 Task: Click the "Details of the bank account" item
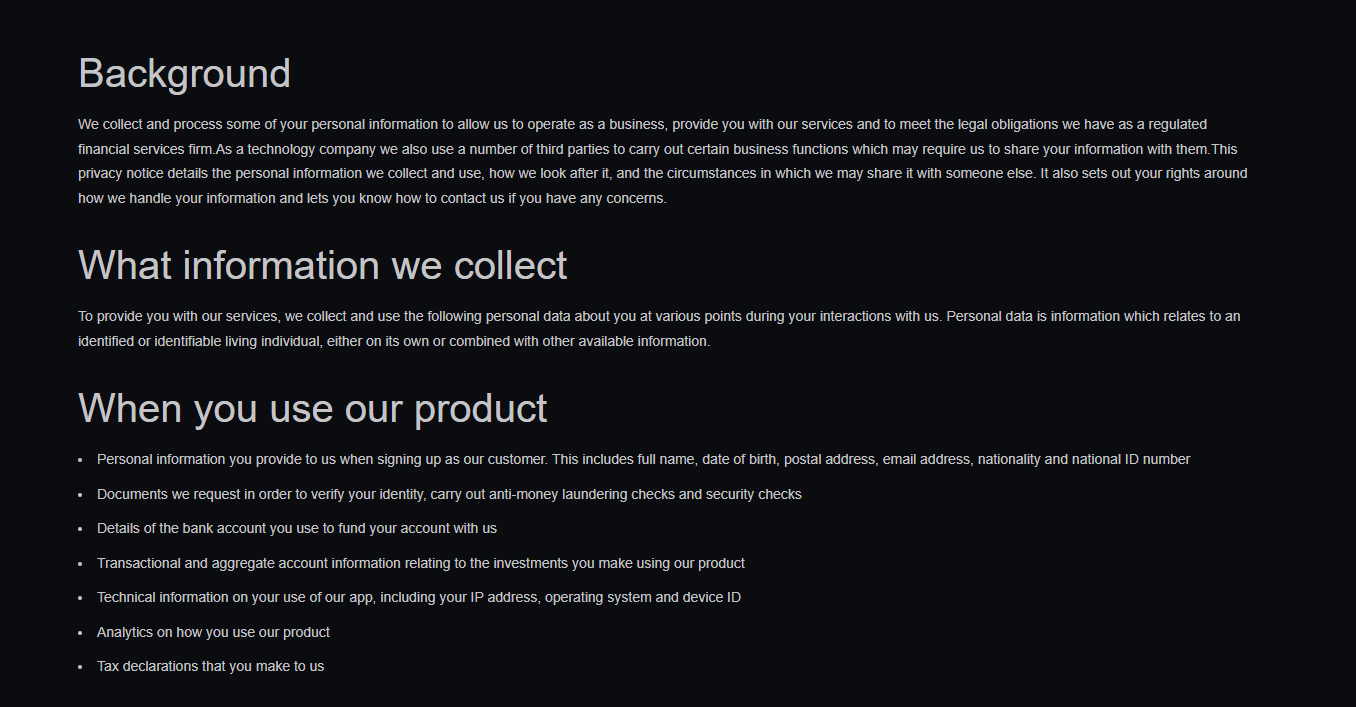[296, 529]
